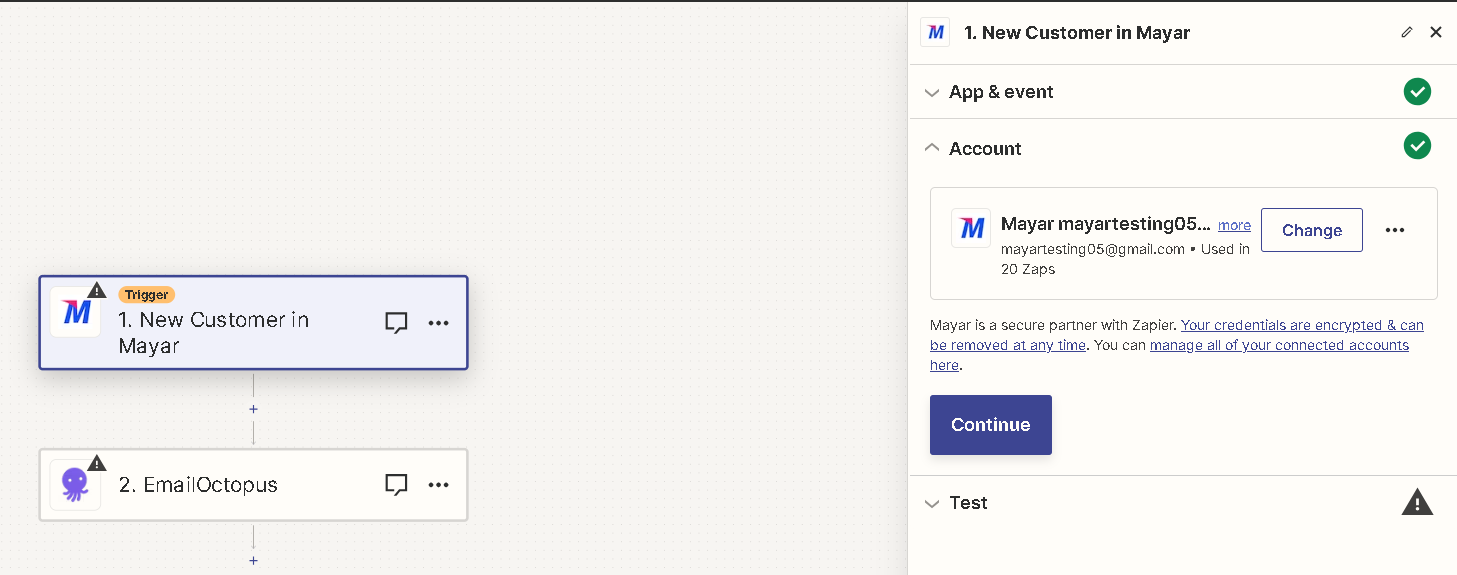The width and height of the screenshot is (1457, 575).
Task: Click green check beside Account
Action: point(1417,146)
